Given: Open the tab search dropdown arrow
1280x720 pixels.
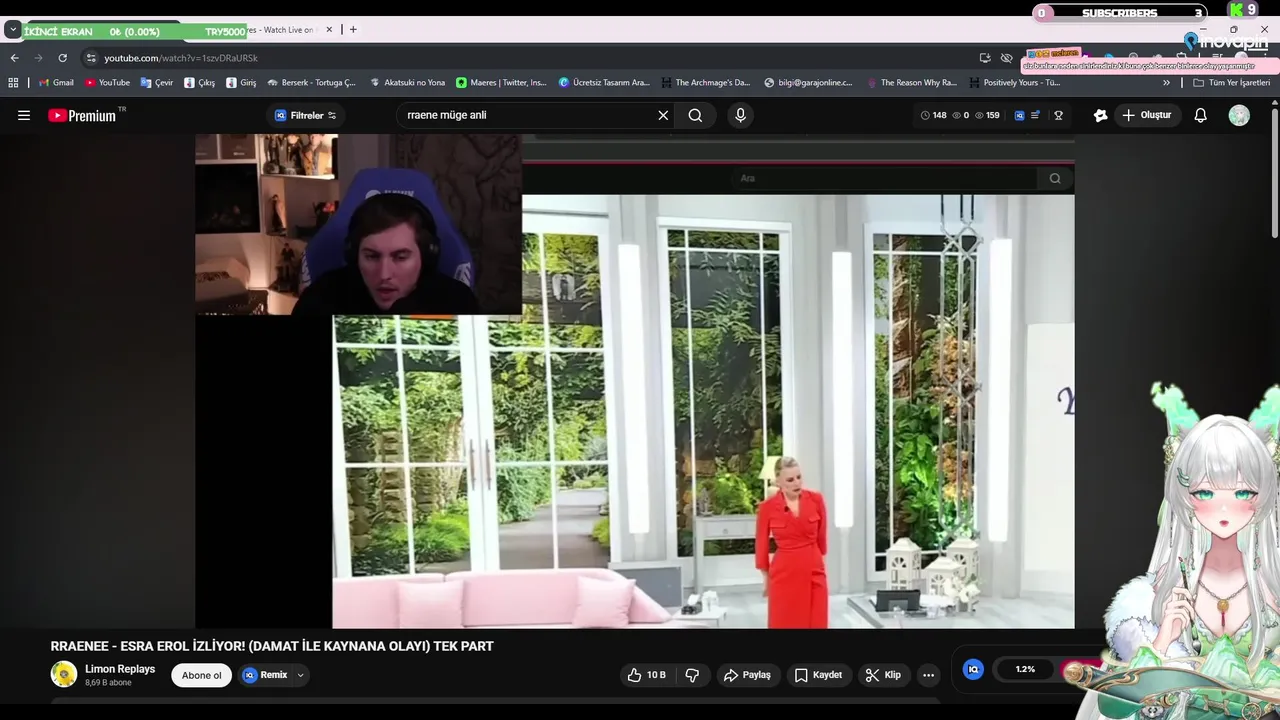Looking at the screenshot, I should (x=12, y=30).
